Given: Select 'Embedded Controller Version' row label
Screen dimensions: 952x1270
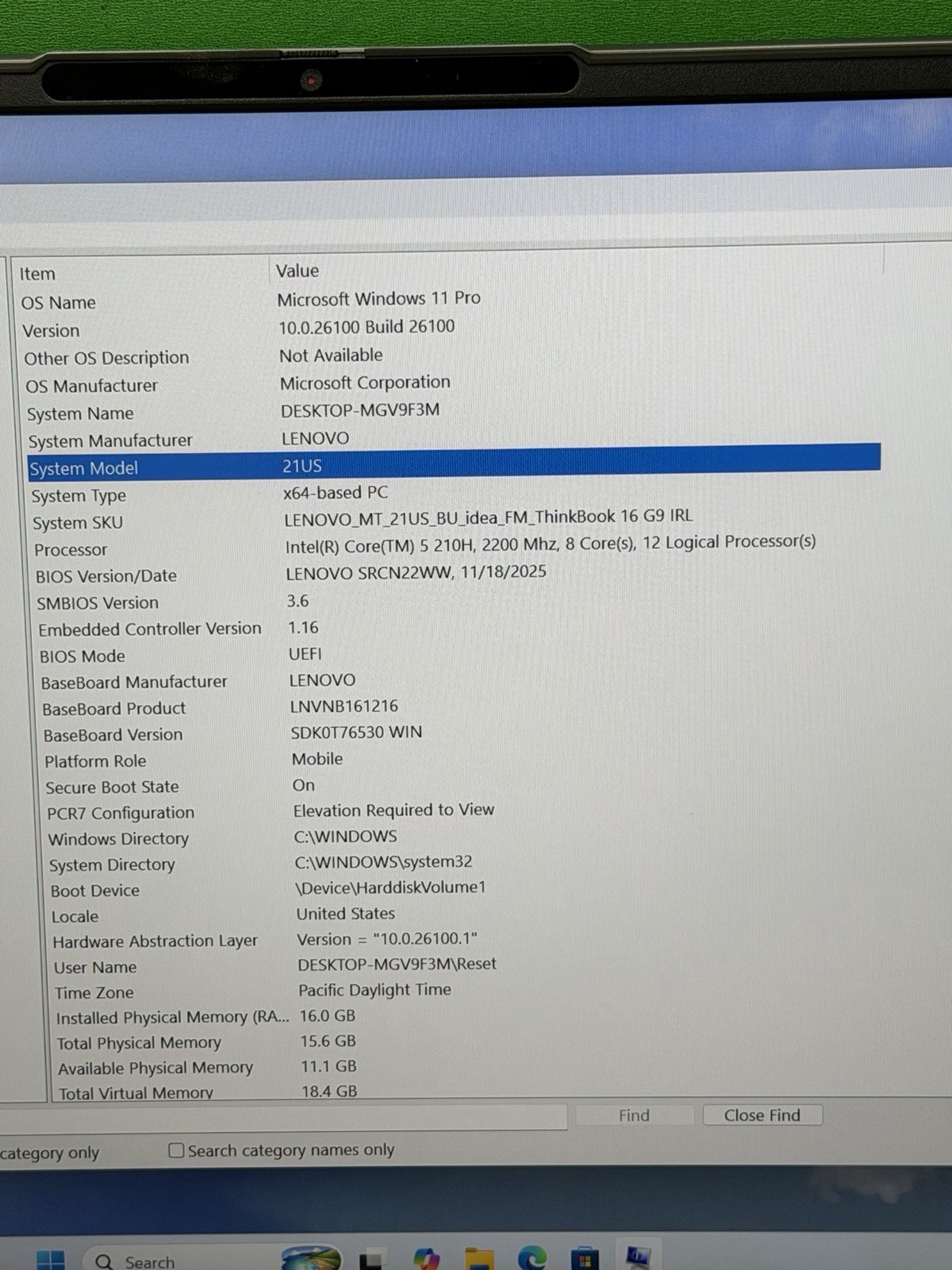Looking at the screenshot, I should (x=150, y=629).
